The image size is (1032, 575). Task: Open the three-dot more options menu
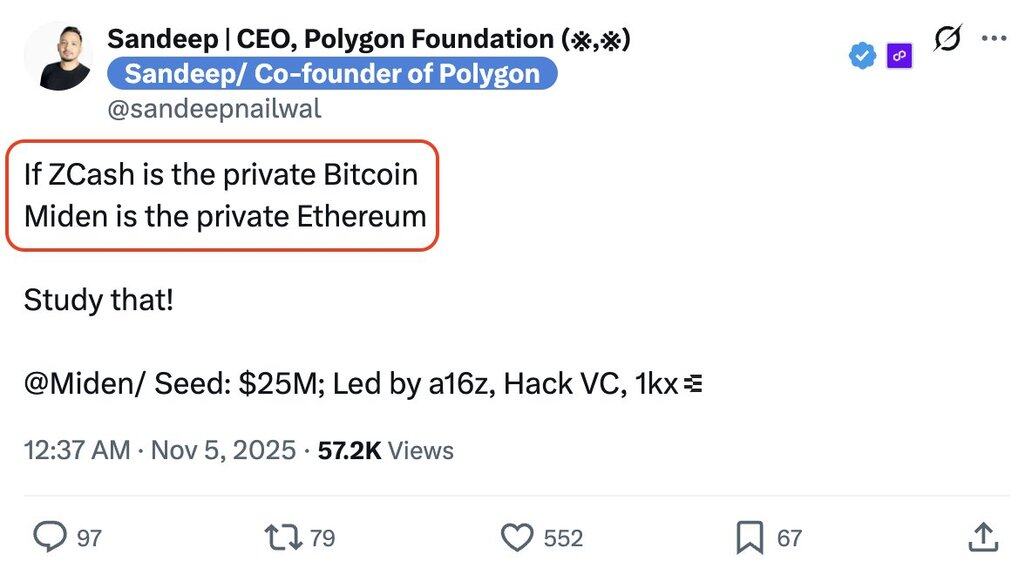[995, 39]
